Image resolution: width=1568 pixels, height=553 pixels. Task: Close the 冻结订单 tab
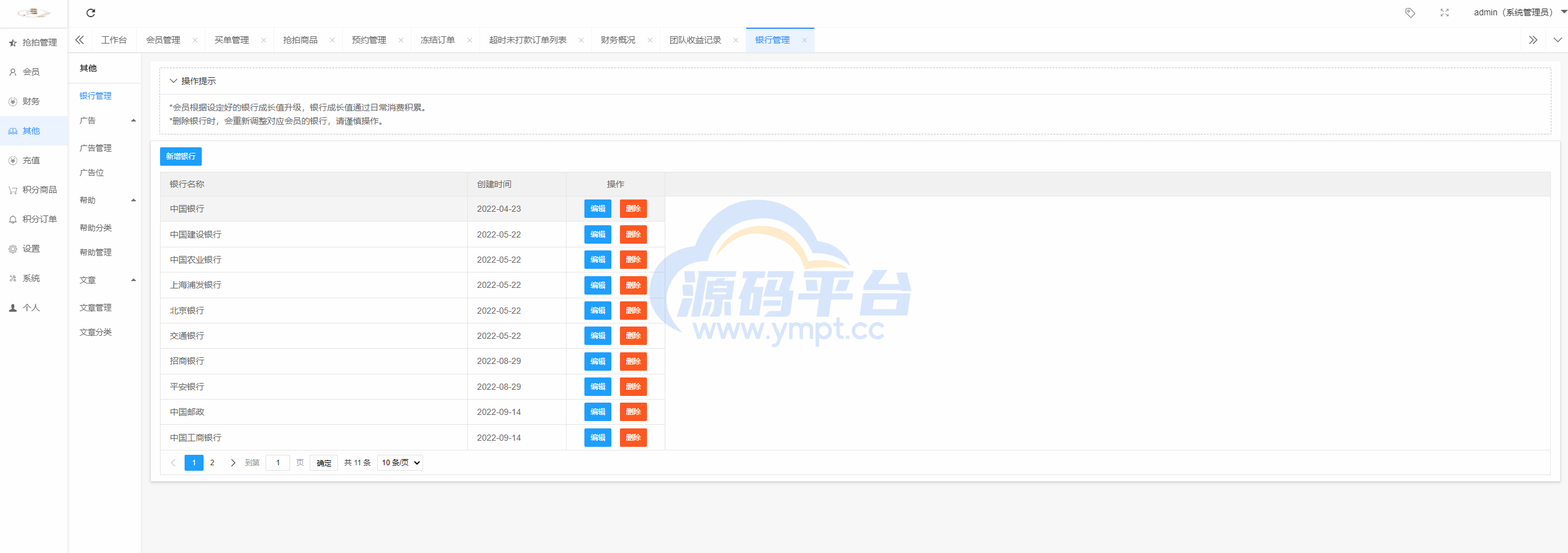[x=470, y=41]
